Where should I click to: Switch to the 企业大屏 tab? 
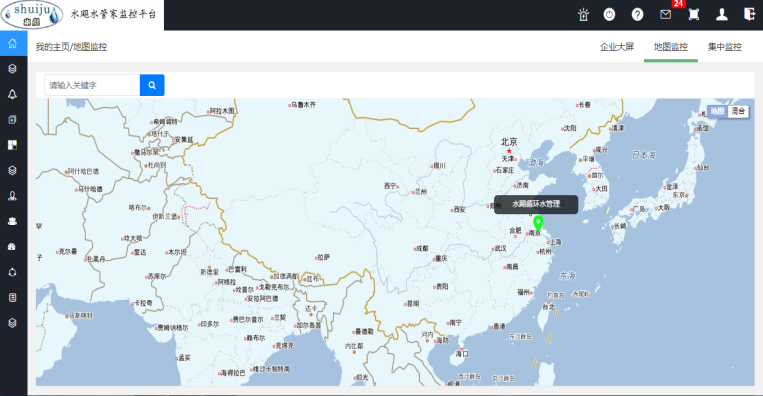(617, 47)
